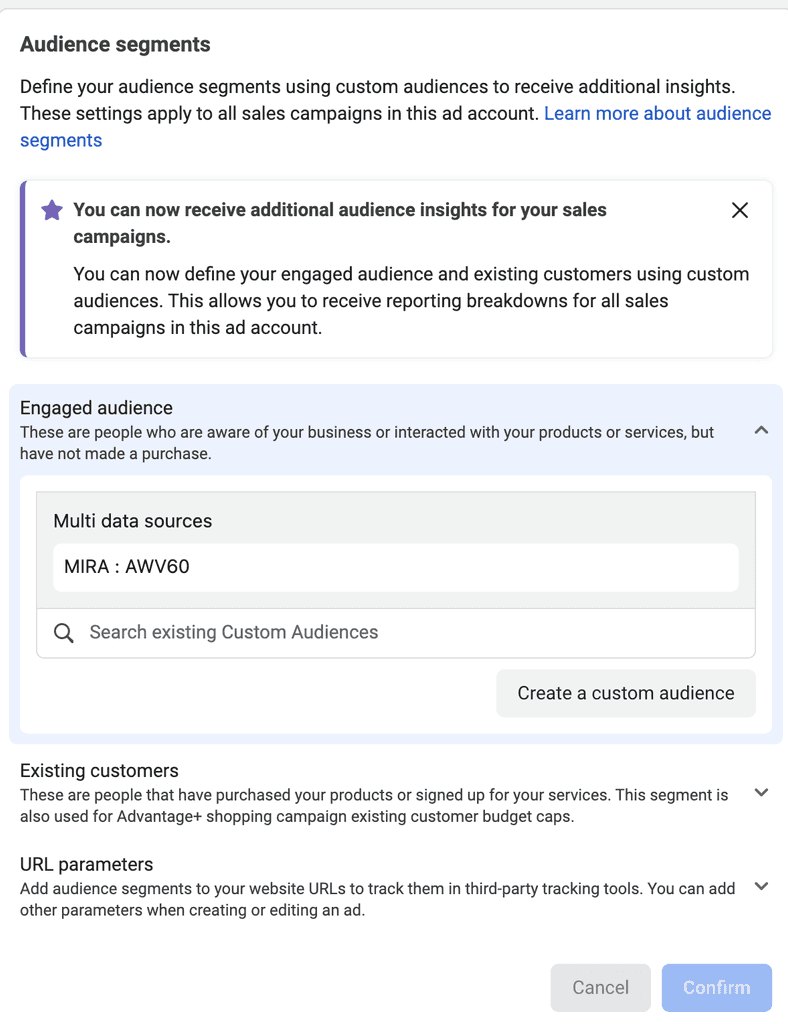The height and width of the screenshot is (1024, 788).
Task: Click the star icon in the announcement banner
Action: tap(51, 210)
